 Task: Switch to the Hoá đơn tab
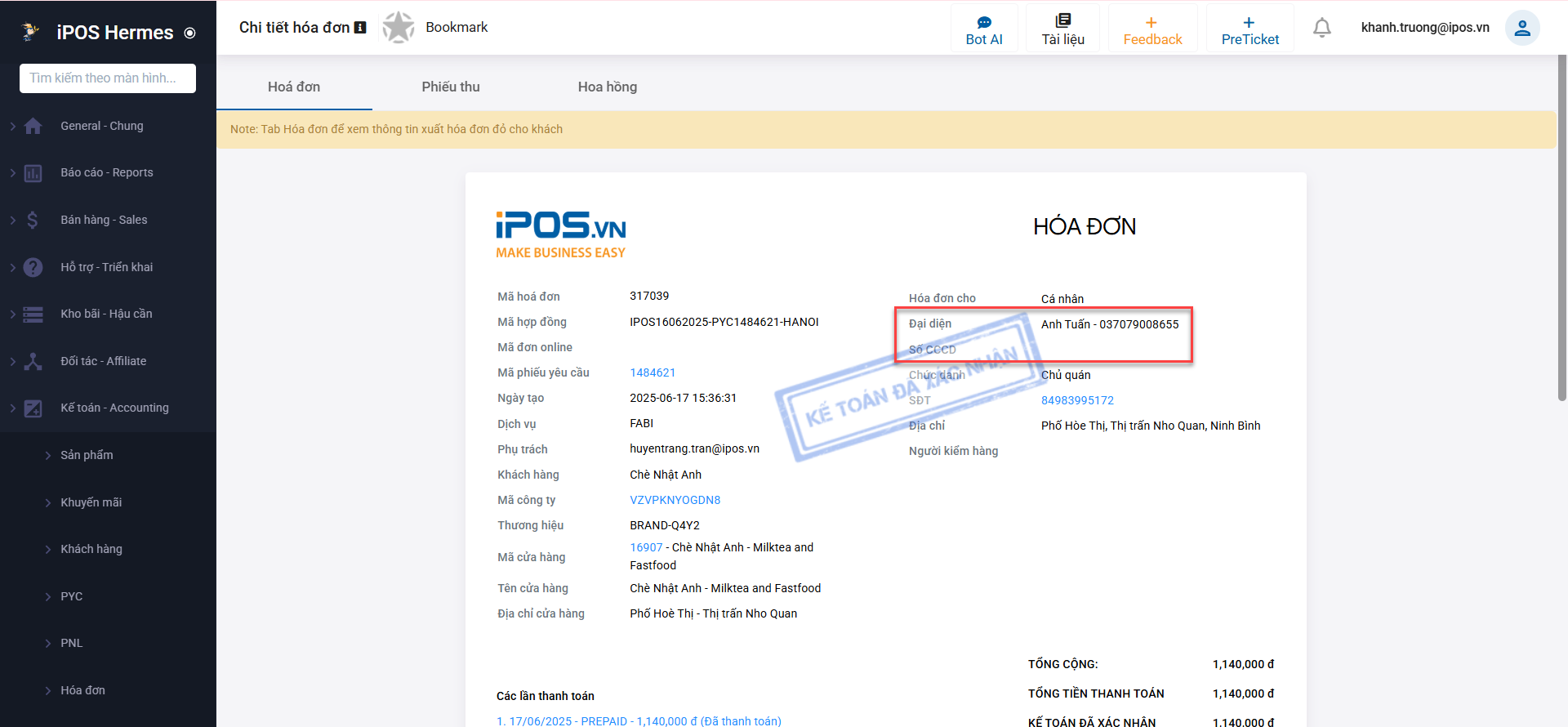click(294, 87)
